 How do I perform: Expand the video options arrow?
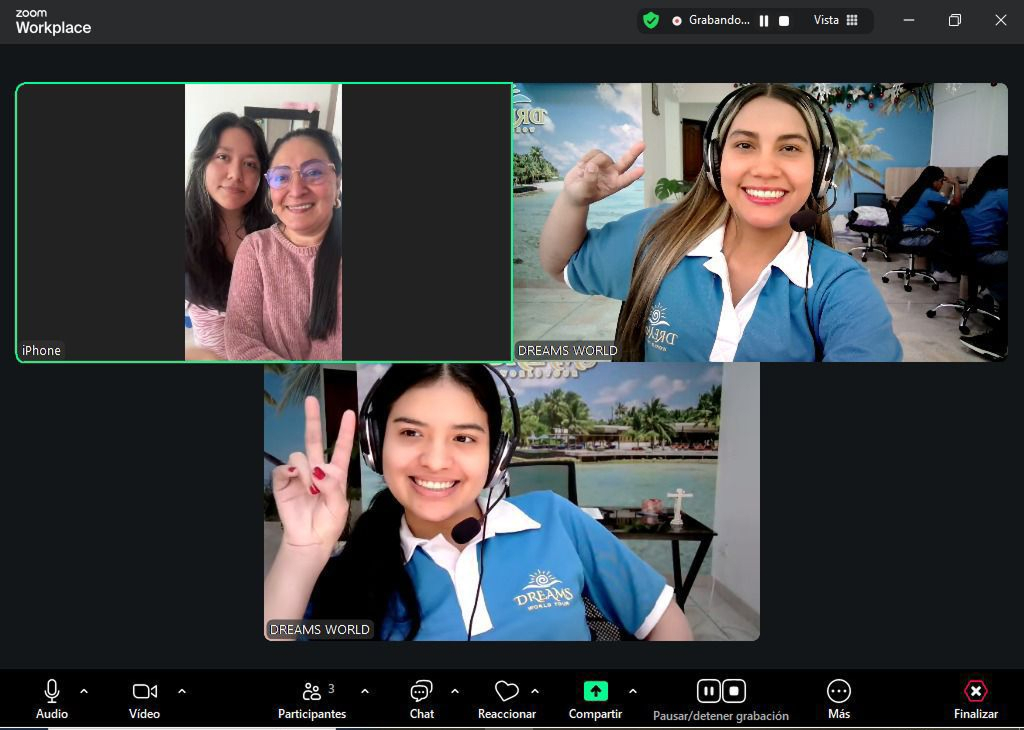[x=182, y=691]
